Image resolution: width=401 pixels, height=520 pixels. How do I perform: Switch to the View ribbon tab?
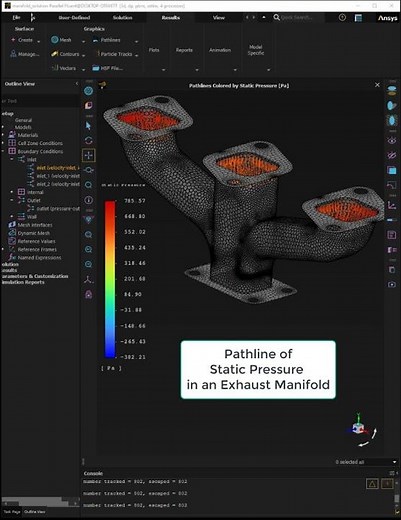pyautogui.click(x=219, y=18)
